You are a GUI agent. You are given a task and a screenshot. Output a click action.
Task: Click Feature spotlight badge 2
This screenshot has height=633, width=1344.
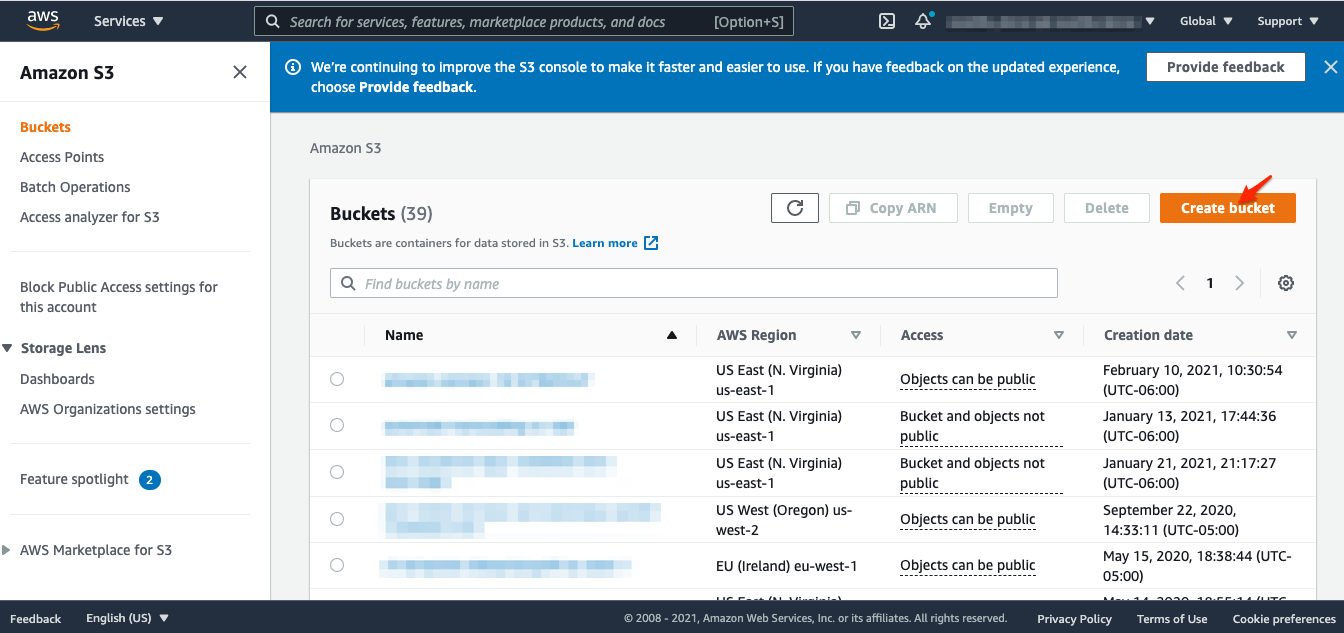pyautogui.click(x=150, y=480)
